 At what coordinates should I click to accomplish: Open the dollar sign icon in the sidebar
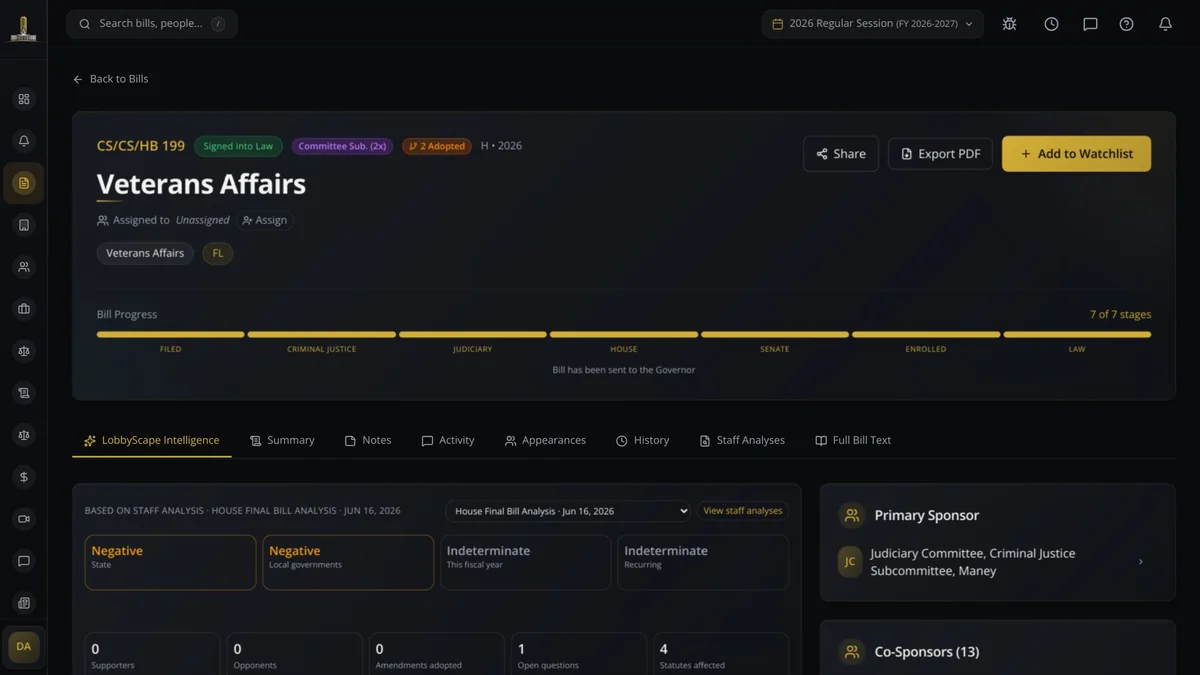pyautogui.click(x=24, y=477)
